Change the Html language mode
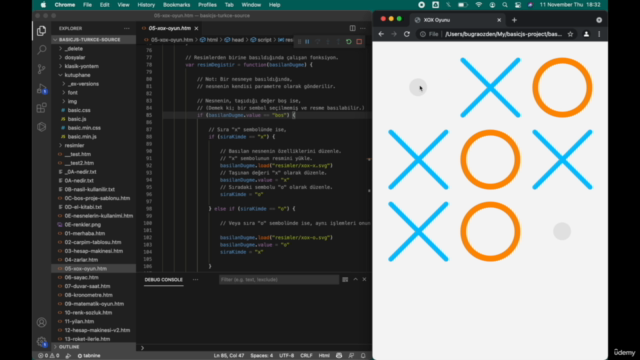This screenshot has height=360, width=640. [324, 356]
